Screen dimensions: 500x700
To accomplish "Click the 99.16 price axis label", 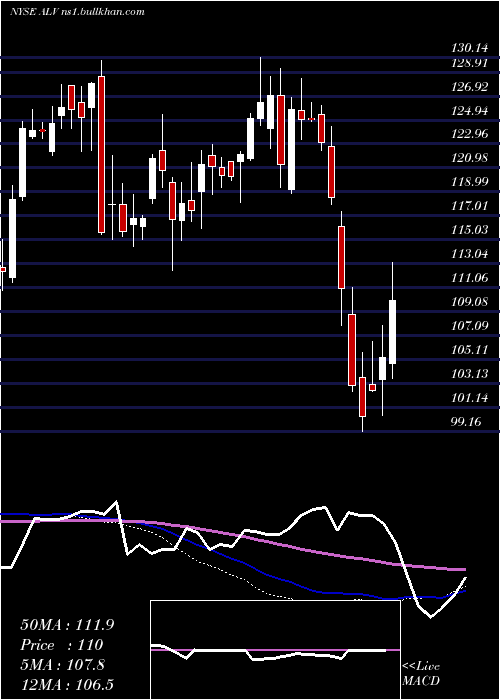I will (x=466, y=421).
